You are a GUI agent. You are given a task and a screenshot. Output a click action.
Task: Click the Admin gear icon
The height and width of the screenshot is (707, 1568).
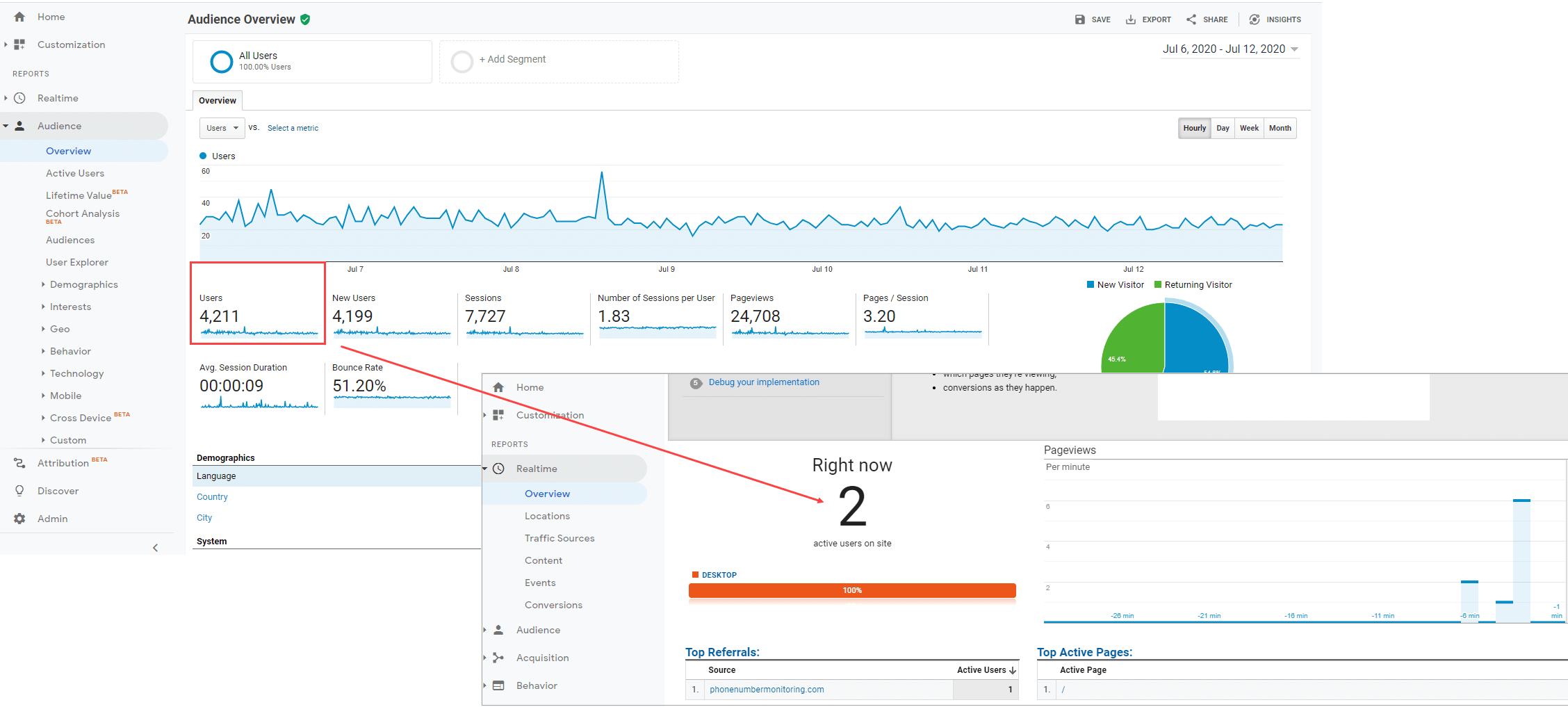point(19,519)
